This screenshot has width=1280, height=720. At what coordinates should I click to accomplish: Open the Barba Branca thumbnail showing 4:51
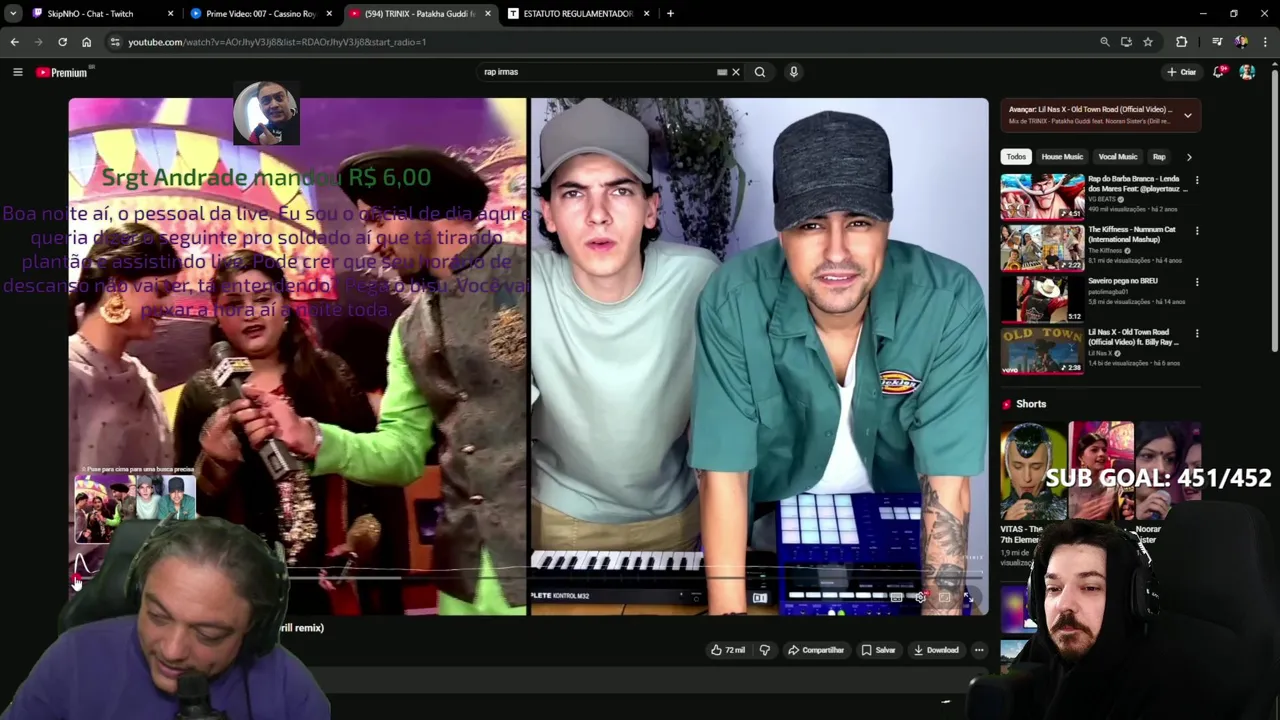coord(1042,196)
